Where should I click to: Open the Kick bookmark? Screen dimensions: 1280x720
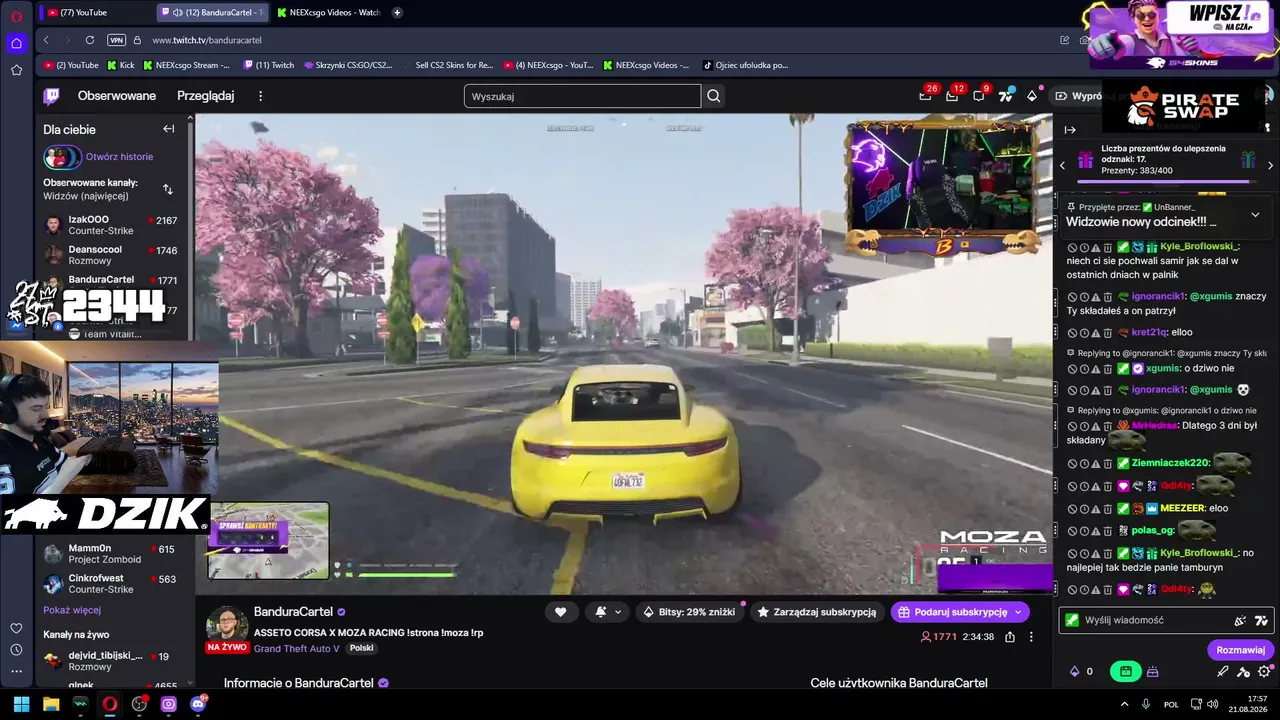[121, 65]
